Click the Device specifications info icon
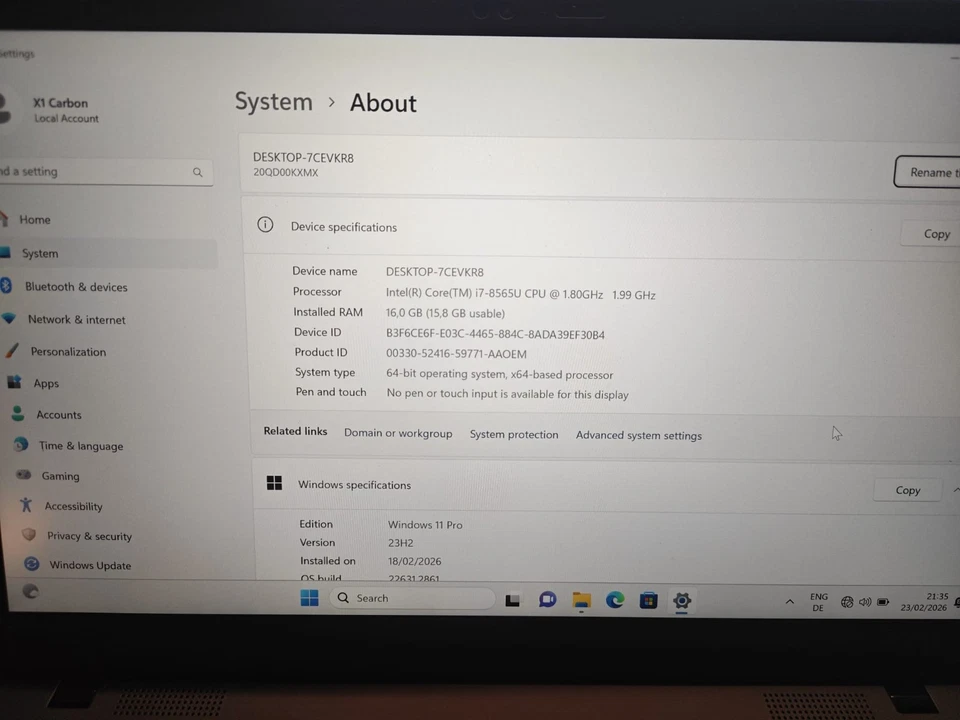The height and width of the screenshot is (720, 960). pyautogui.click(x=265, y=225)
